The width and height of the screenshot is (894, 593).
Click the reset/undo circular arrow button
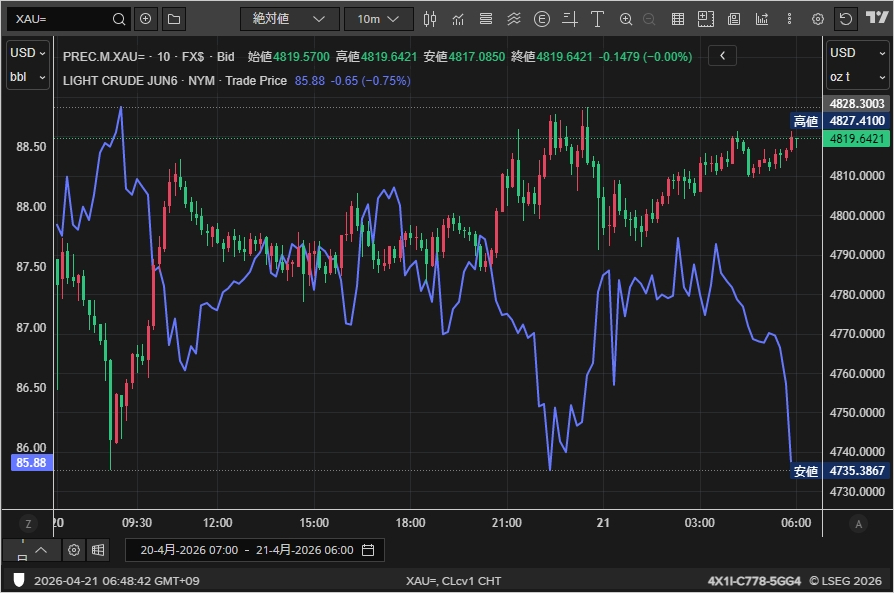[x=846, y=19]
